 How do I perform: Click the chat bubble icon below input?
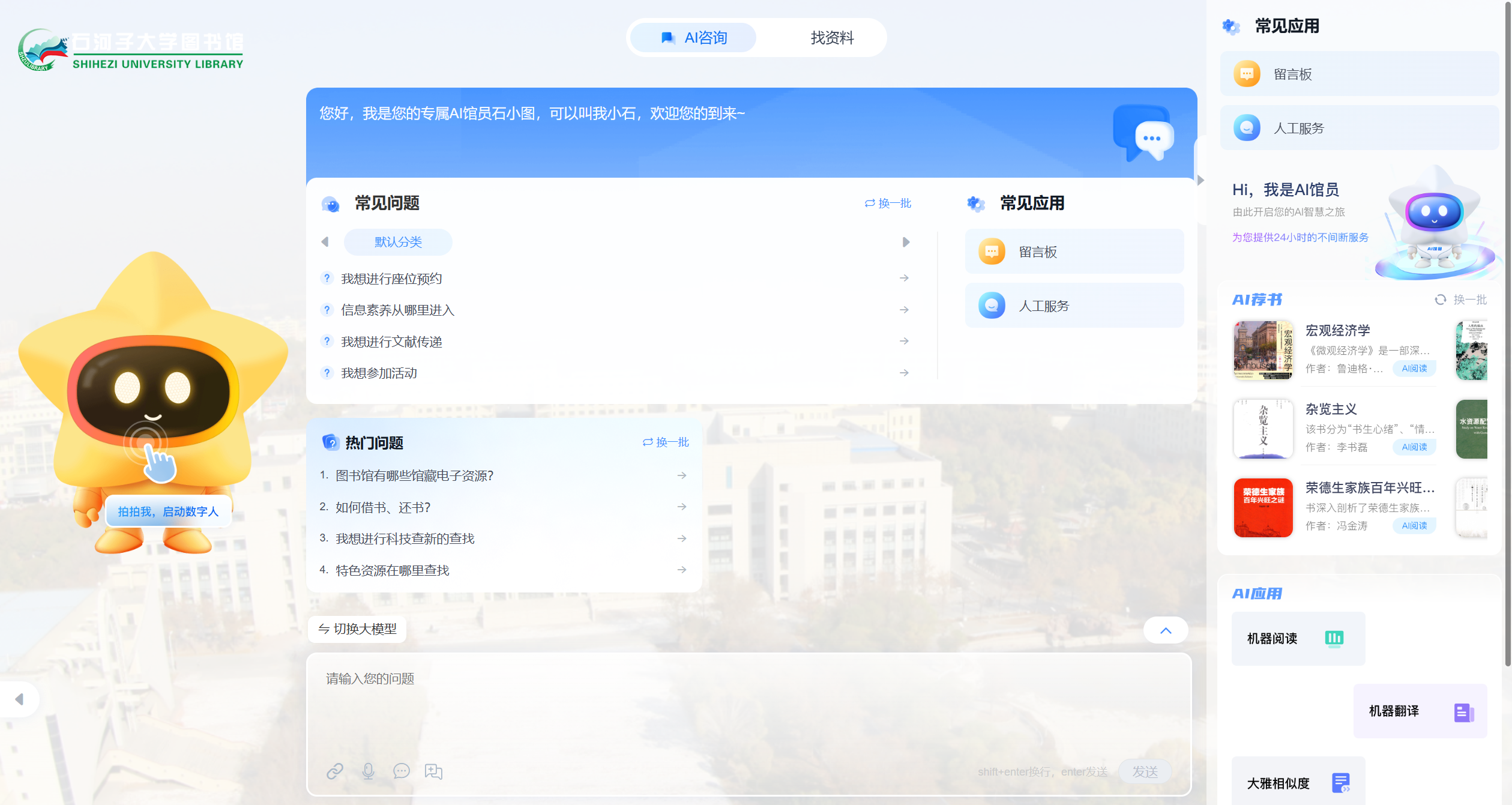pyautogui.click(x=401, y=771)
